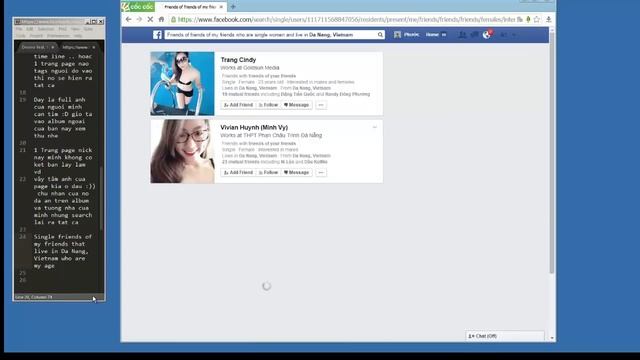Expand the chevron on Vivian Huynh's card
This screenshot has width=640, height=360.
(375, 127)
